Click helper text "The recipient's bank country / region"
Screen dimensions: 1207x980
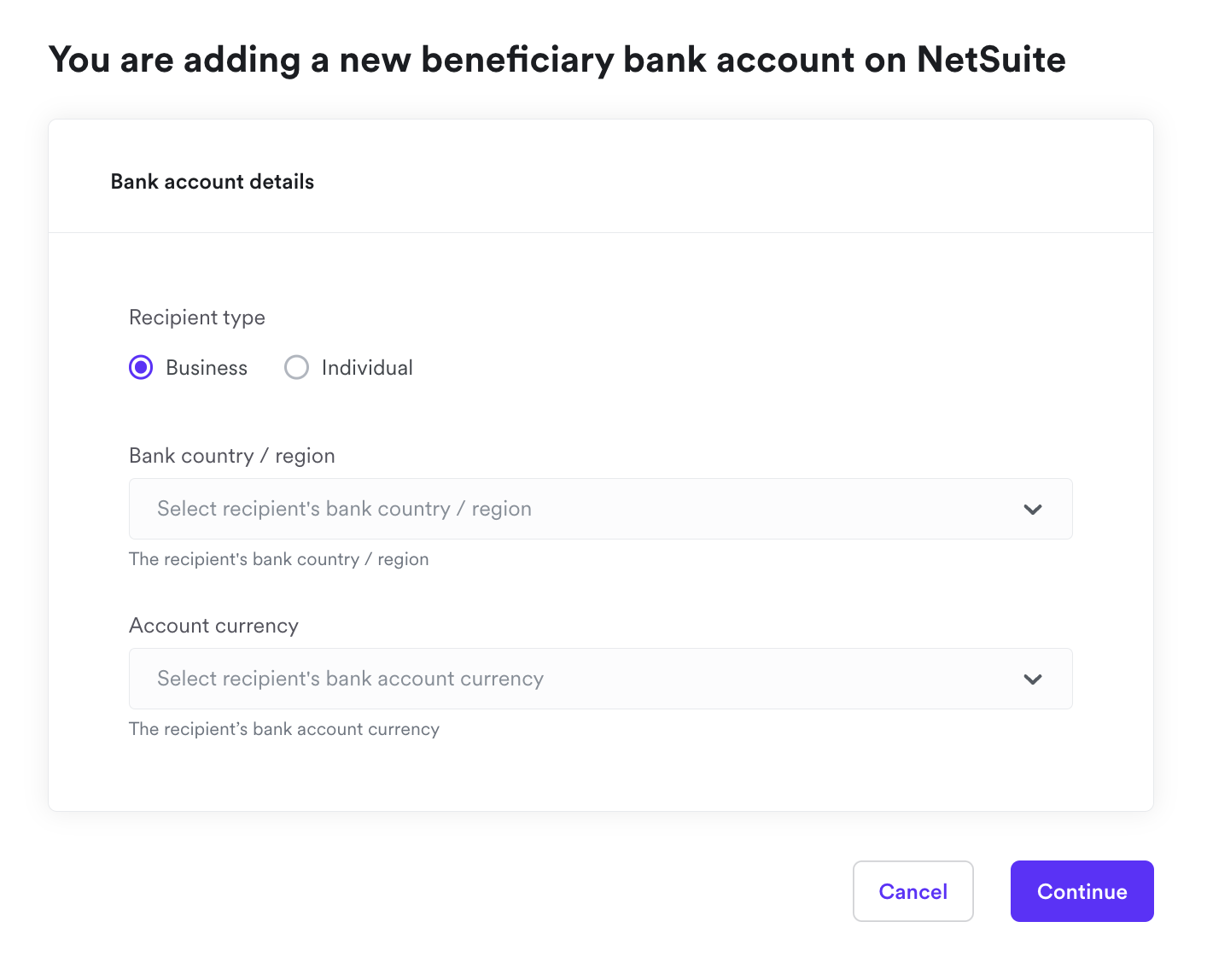[x=278, y=559]
